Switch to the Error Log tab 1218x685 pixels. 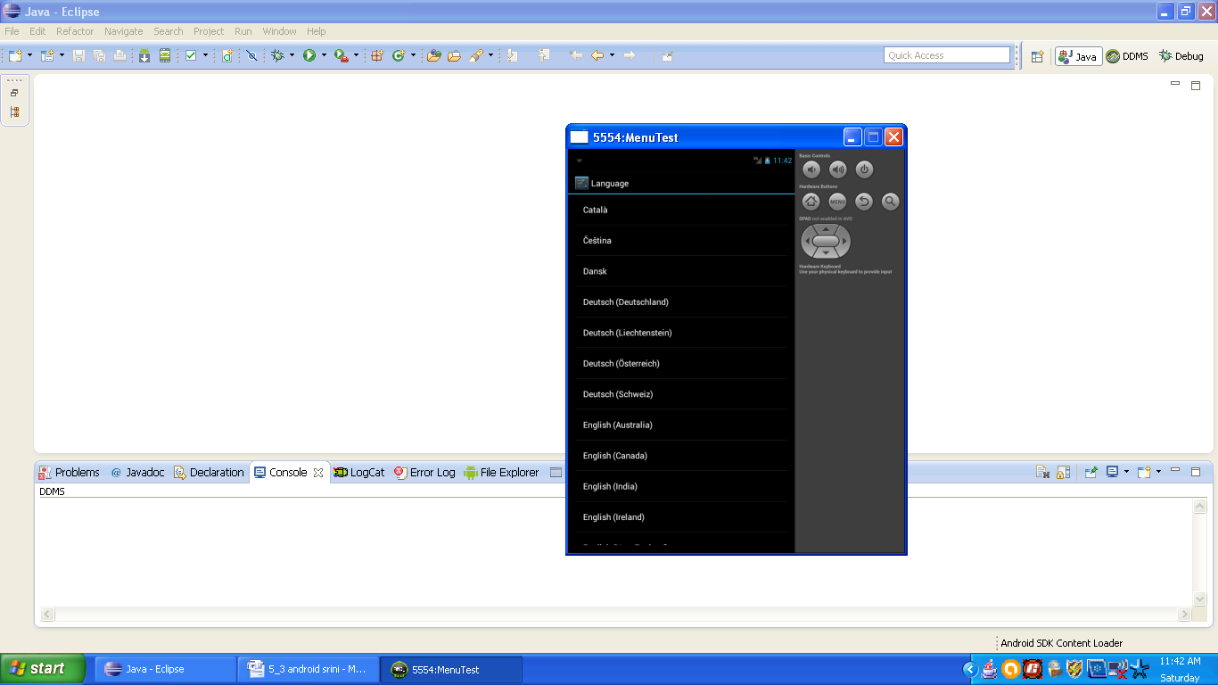(x=425, y=472)
